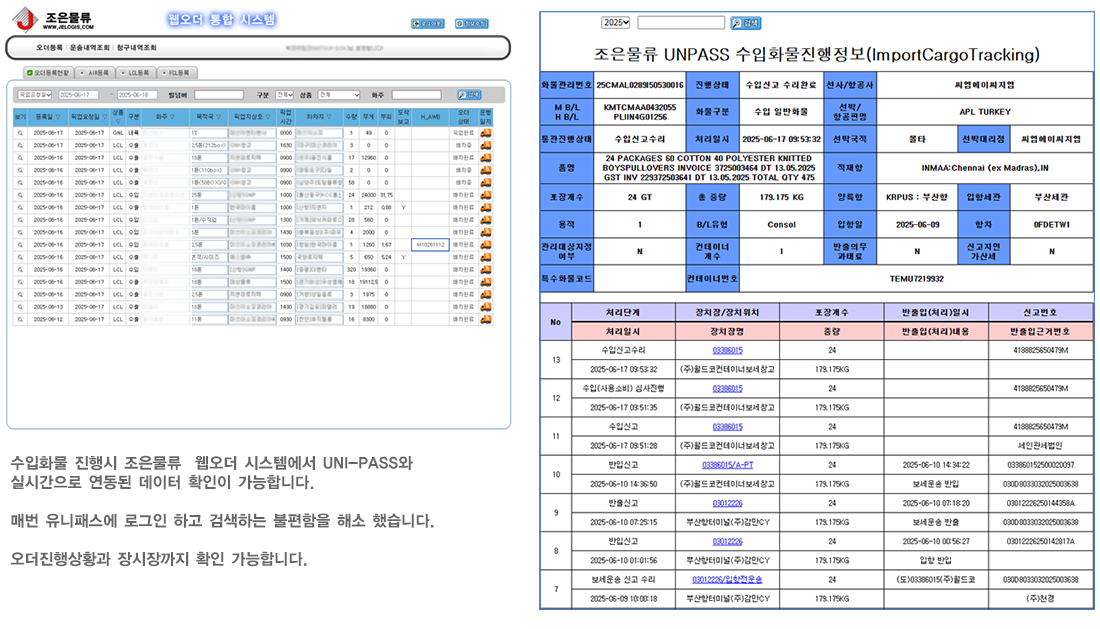View the order registered 2025-06-13

pos(20,307)
